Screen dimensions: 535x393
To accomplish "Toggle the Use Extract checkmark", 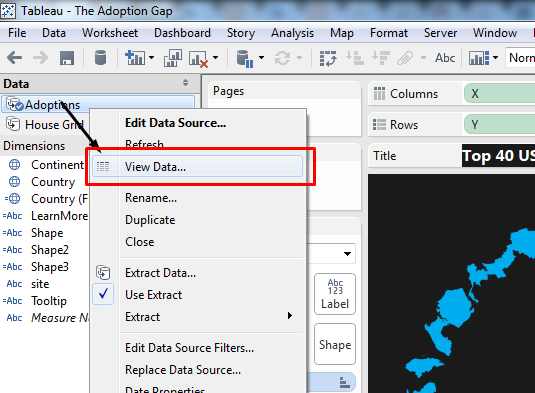I will pos(103,294).
